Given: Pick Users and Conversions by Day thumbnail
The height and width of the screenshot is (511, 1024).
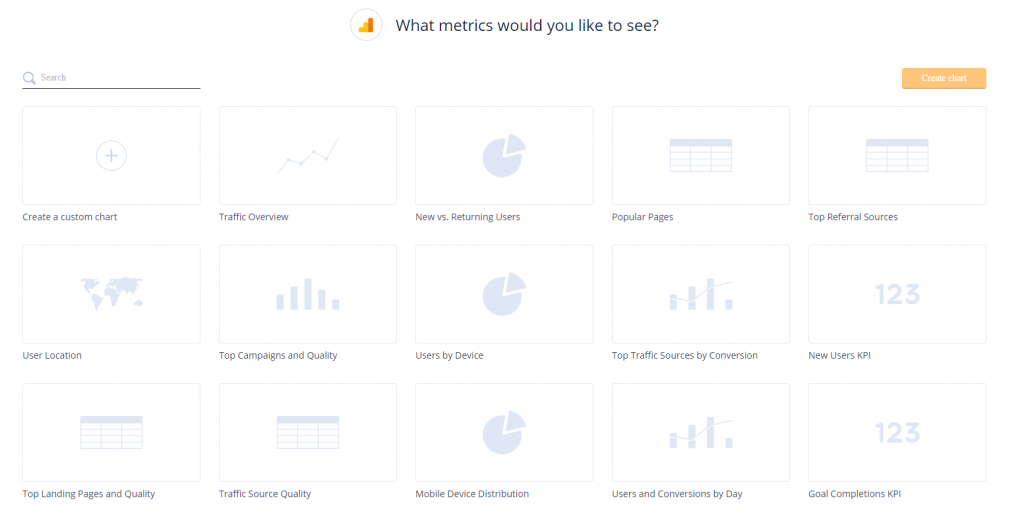Looking at the screenshot, I should tap(700, 432).
